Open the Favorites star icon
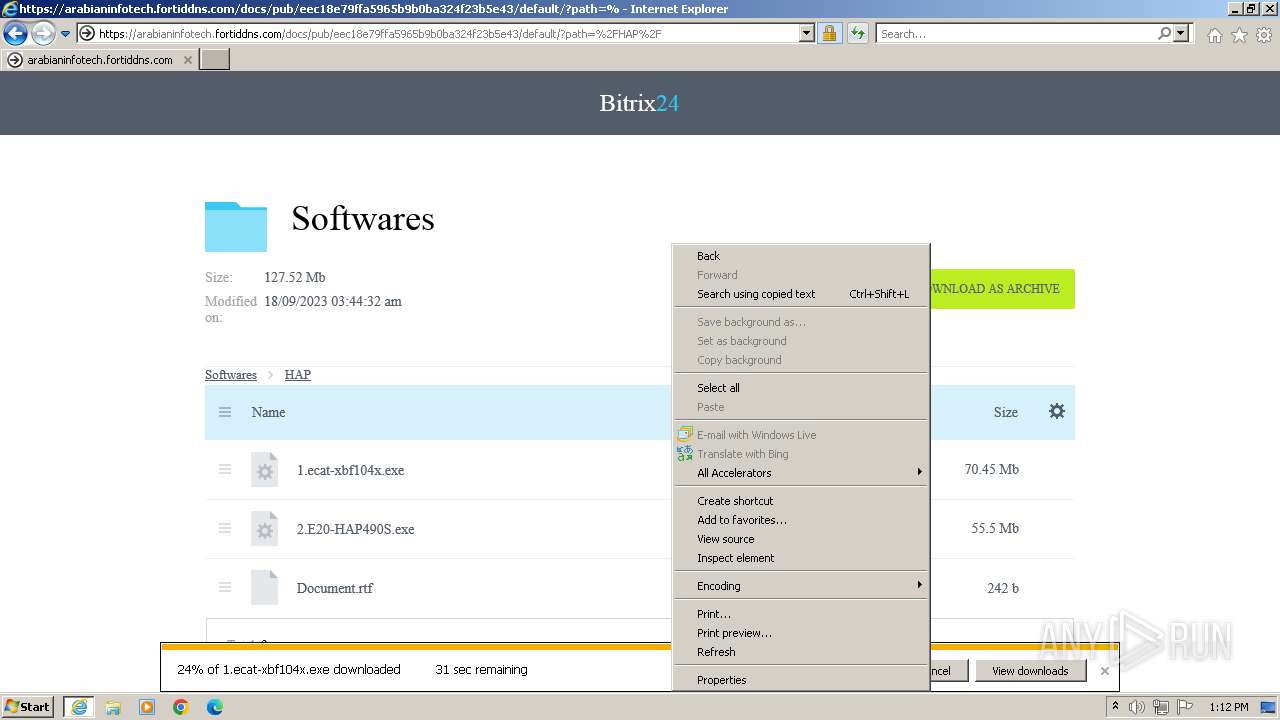The width and height of the screenshot is (1280, 720). pyautogui.click(x=1239, y=35)
